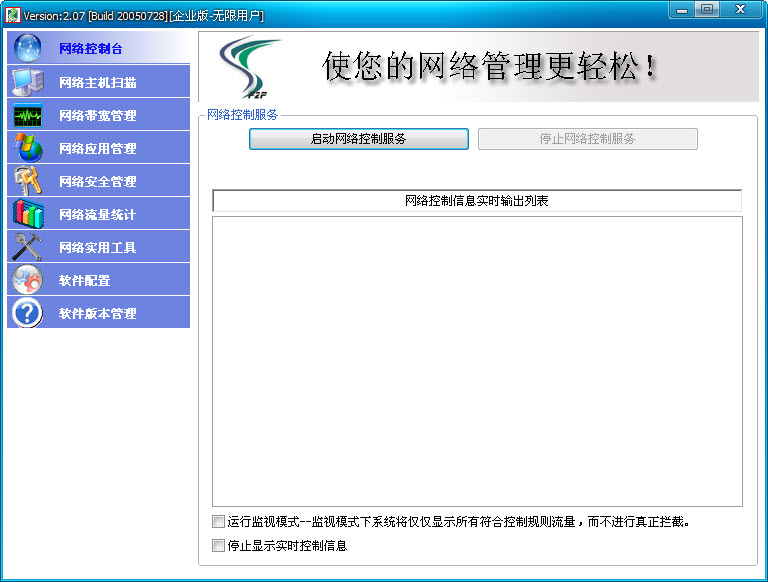
Task: Click the gear icon for 软件配置
Action: tap(27, 280)
